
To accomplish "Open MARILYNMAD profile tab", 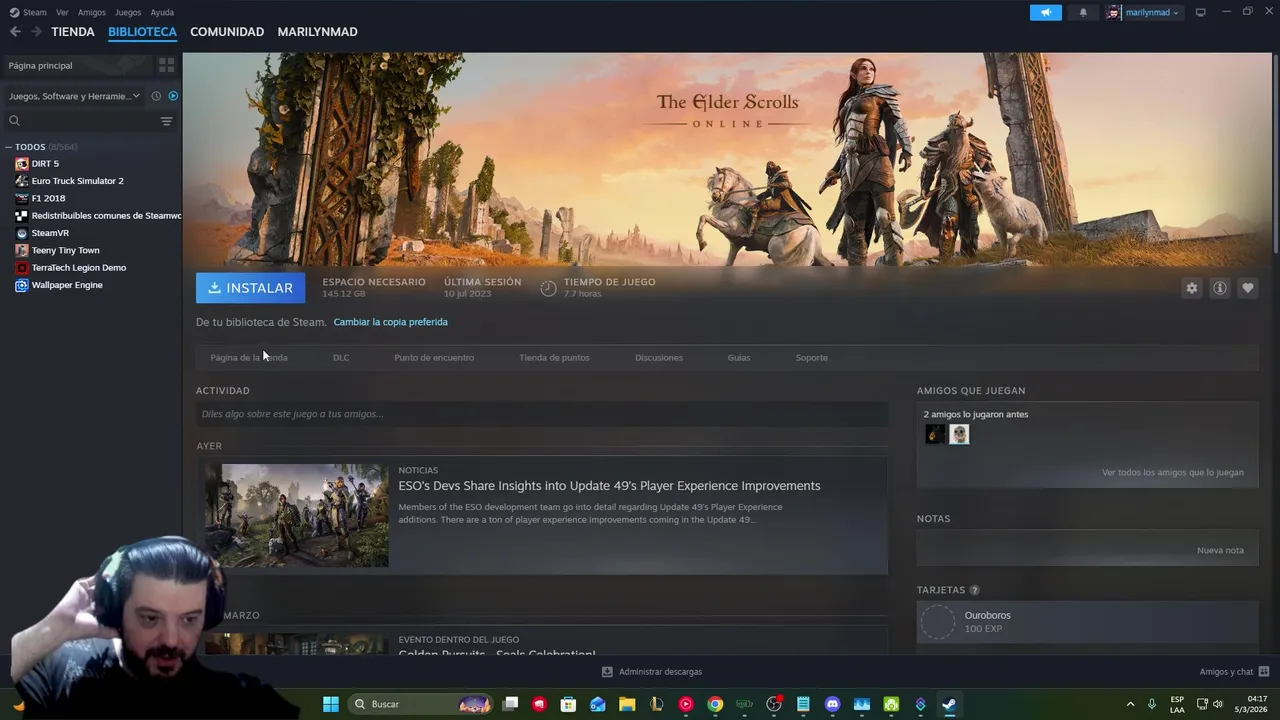I will pyautogui.click(x=317, y=32).
